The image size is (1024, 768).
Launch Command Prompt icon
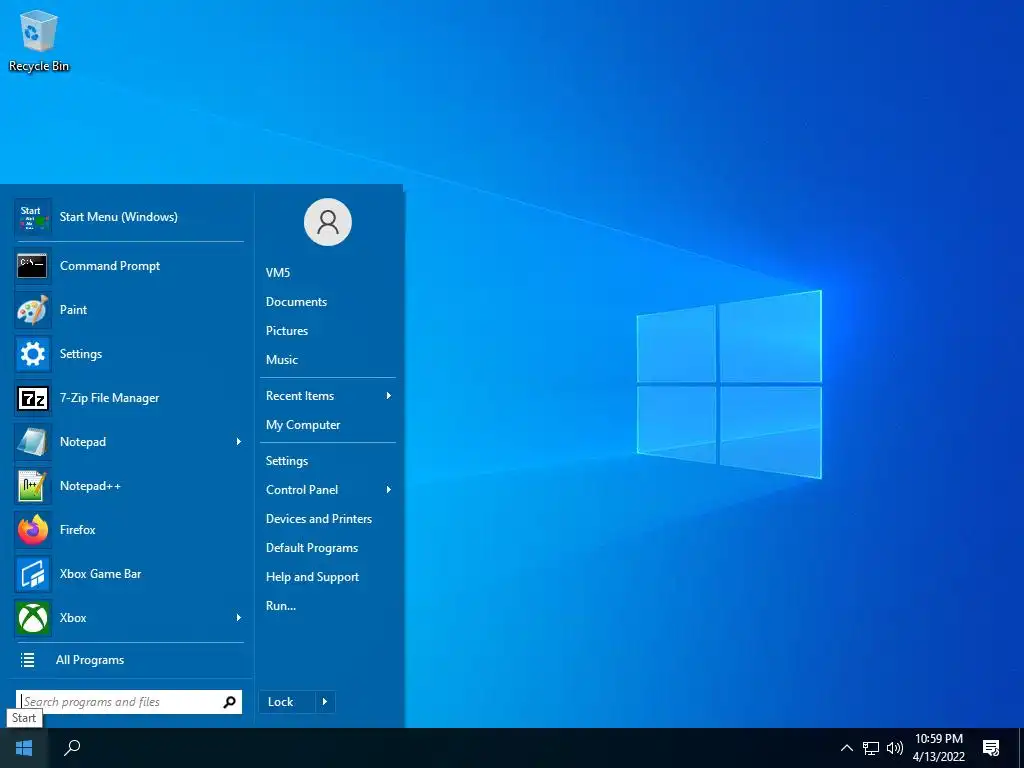33,266
